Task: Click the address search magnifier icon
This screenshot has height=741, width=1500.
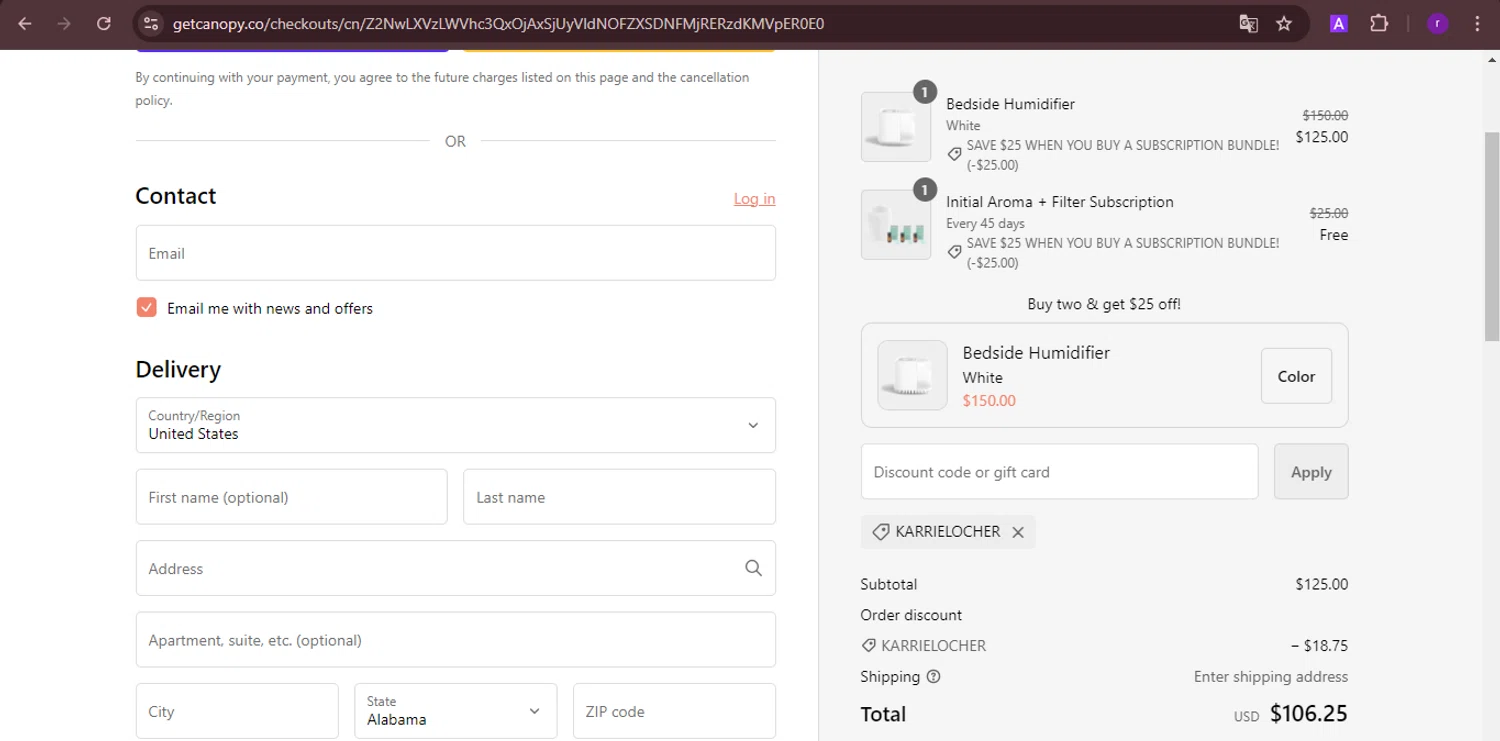Action: point(753,568)
